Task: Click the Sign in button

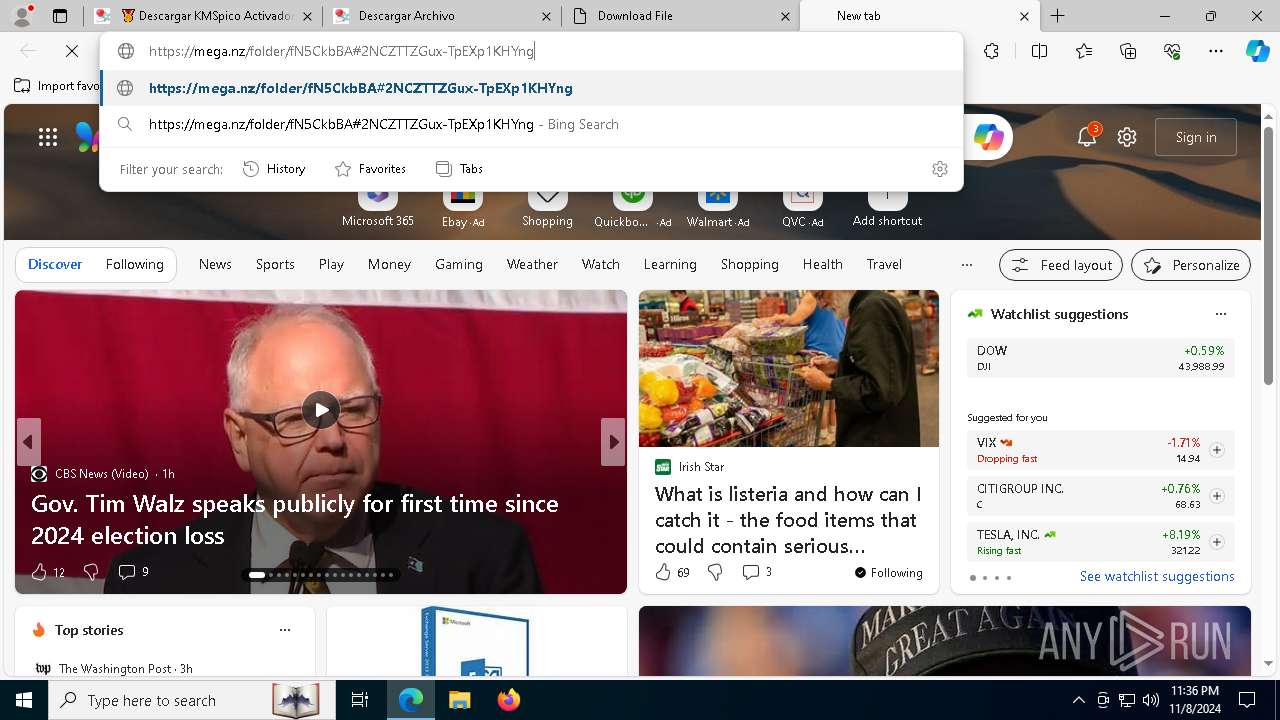Action: [1196, 137]
